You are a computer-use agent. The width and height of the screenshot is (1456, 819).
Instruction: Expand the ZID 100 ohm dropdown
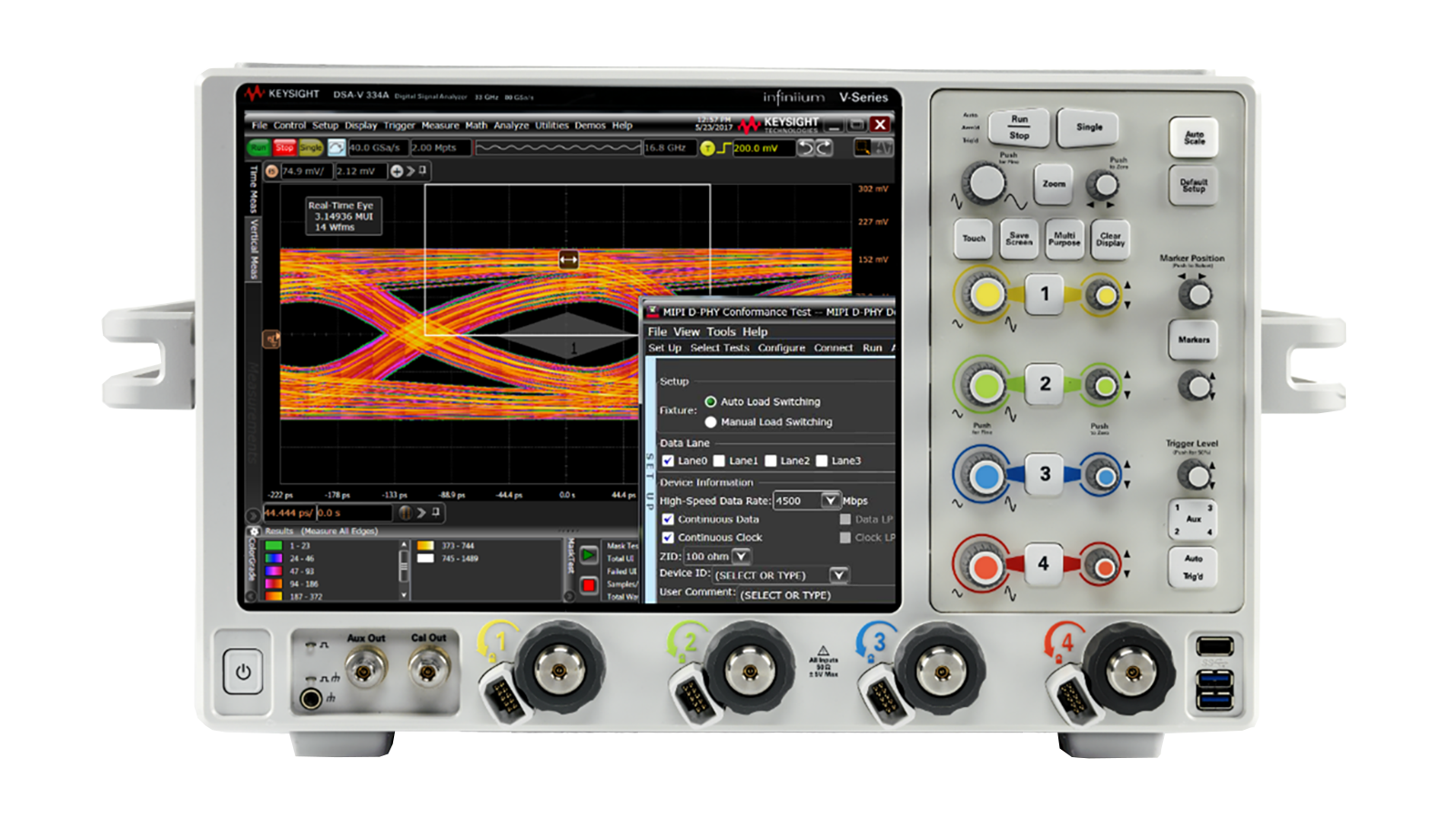[x=742, y=556]
